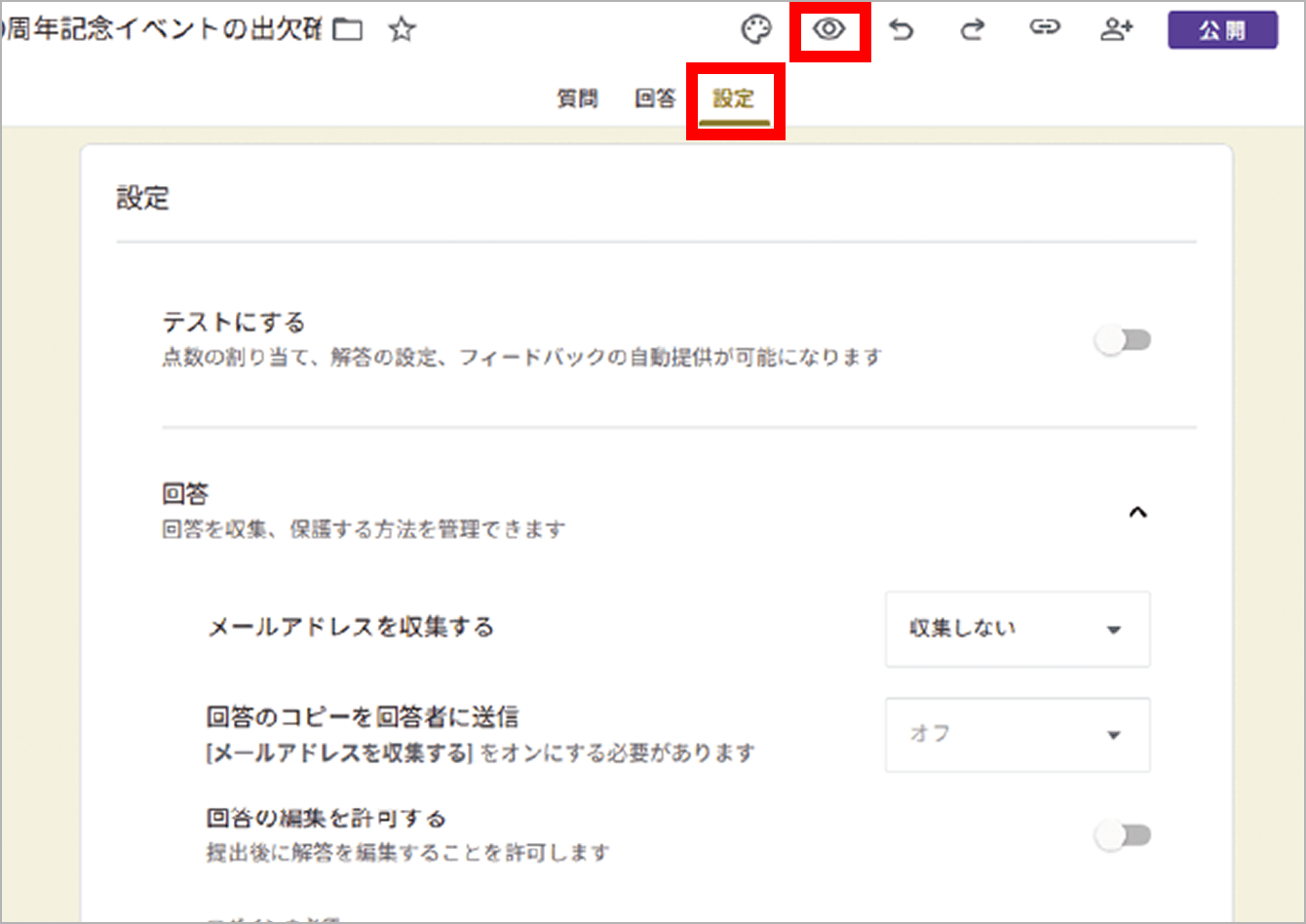Click the undo arrow icon
The image size is (1306, 924).
tap(902, 30)
